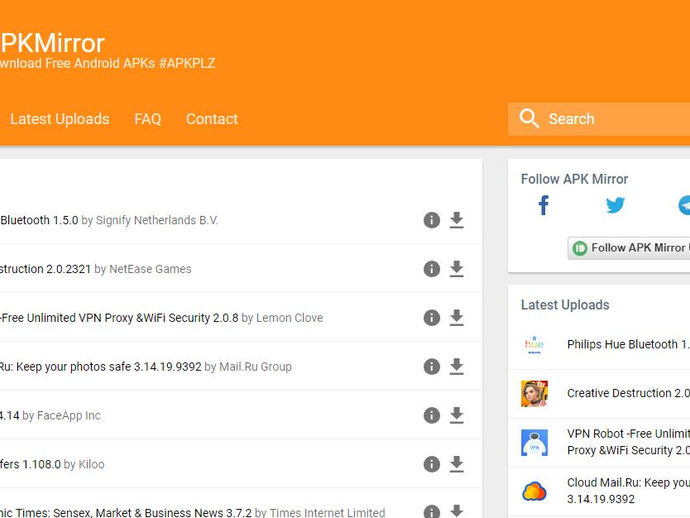Download Times Internet Limited news app

tap(456, 511)
